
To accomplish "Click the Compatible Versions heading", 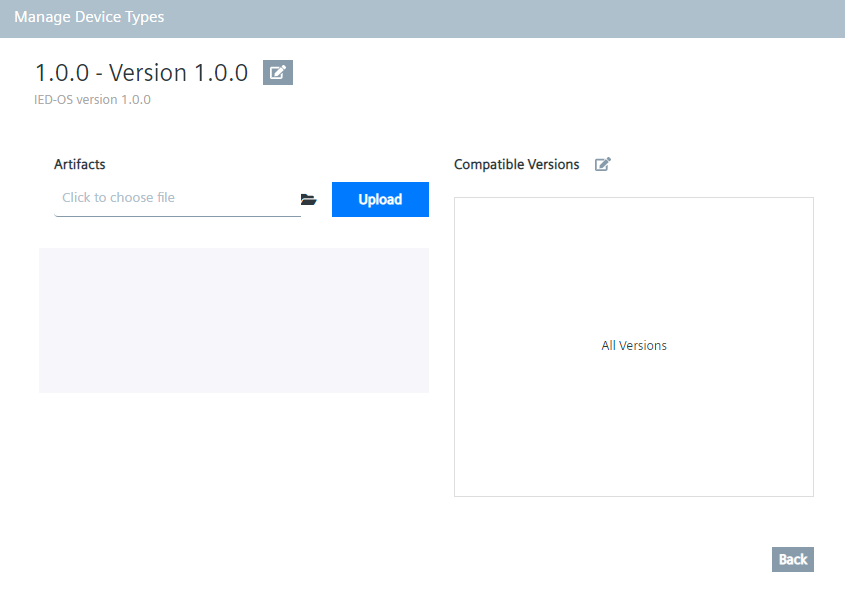I will click(516, 164).
